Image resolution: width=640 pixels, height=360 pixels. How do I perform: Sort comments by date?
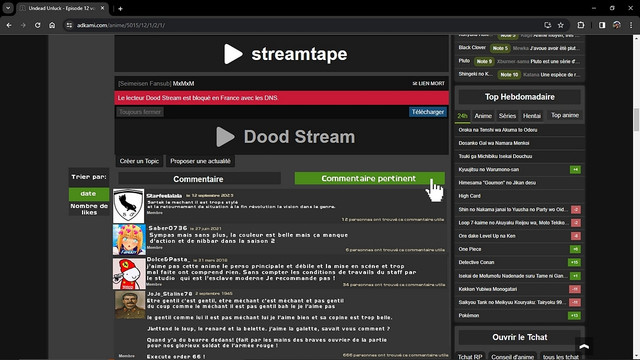click(x=89, y=194)
